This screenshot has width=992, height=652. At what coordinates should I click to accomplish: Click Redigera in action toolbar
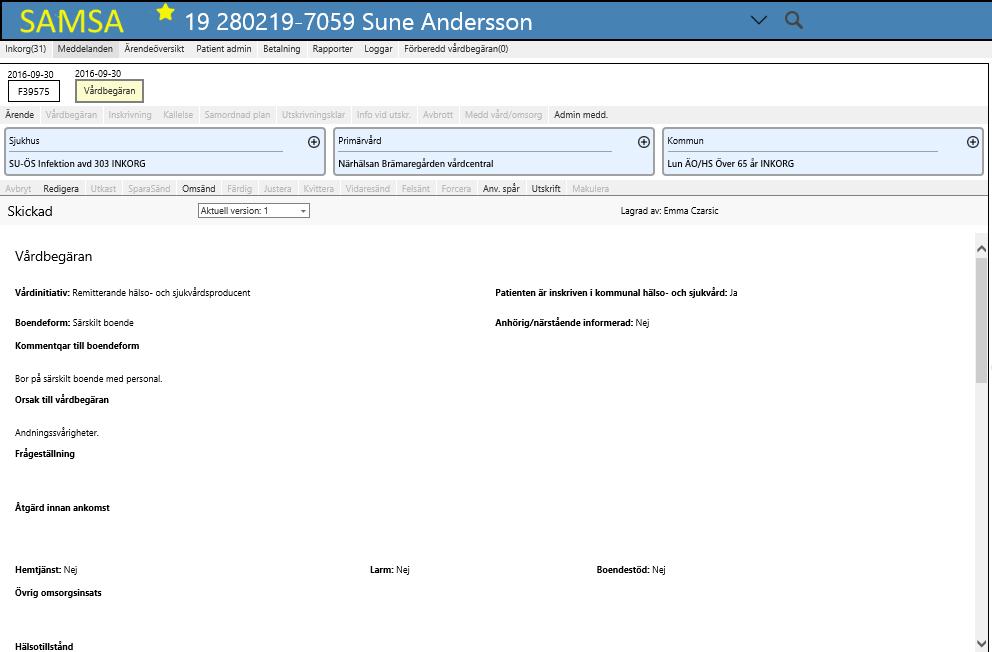click(61, 188)
